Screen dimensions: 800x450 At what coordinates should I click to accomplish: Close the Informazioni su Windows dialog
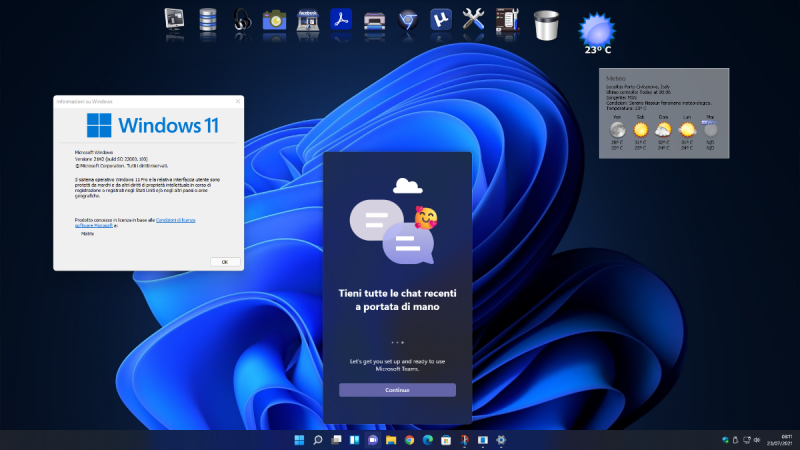pos(238,102)
